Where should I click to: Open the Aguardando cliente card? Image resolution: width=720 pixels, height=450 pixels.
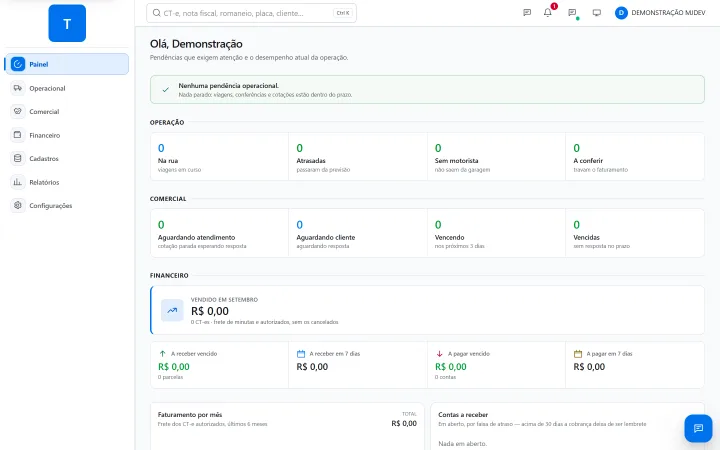(358, 233)
